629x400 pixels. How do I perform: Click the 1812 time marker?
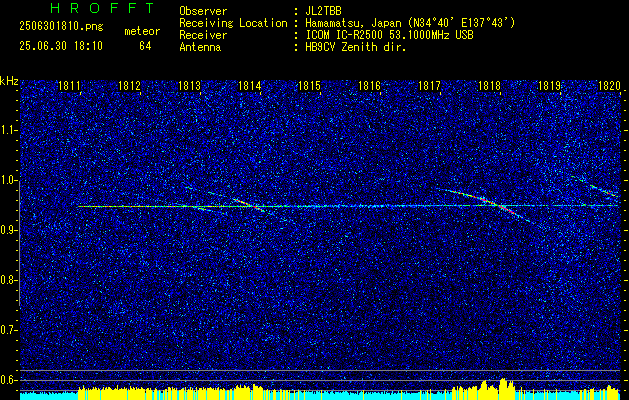(129, 86)
